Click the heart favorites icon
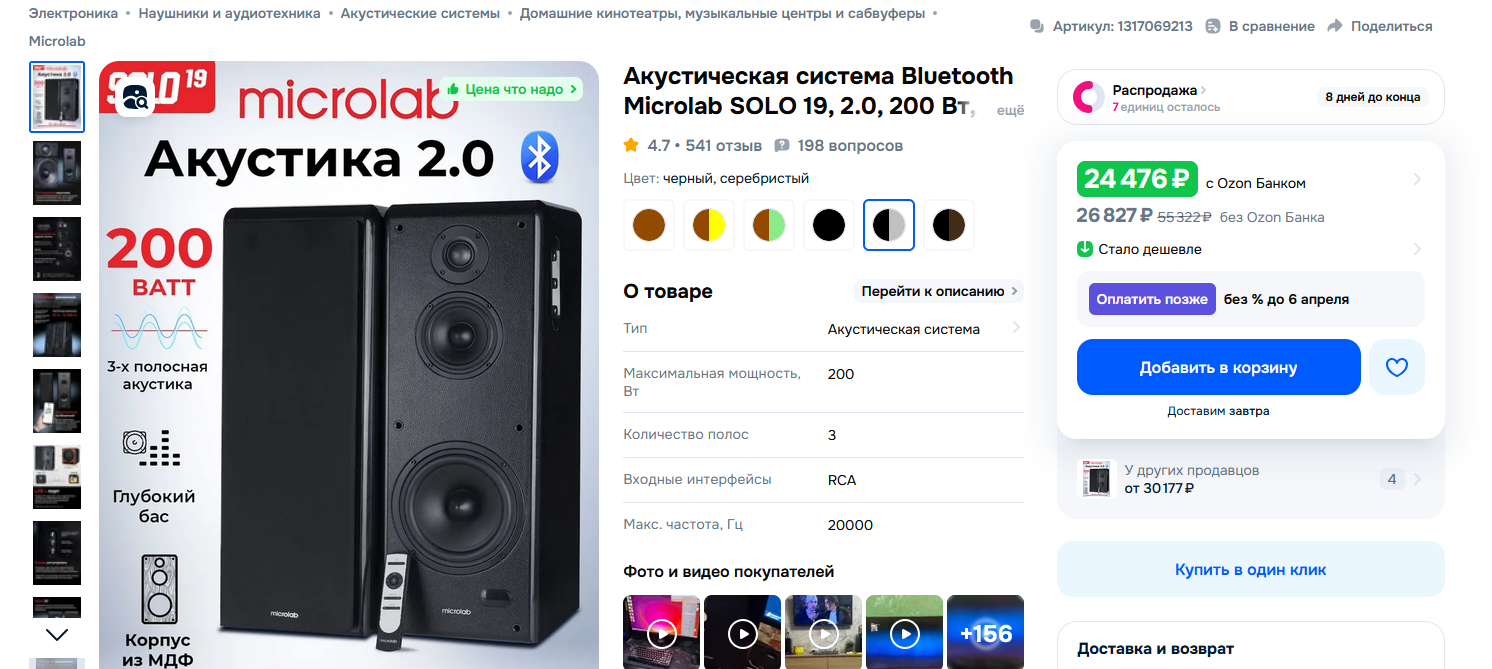 point(1396,367)
